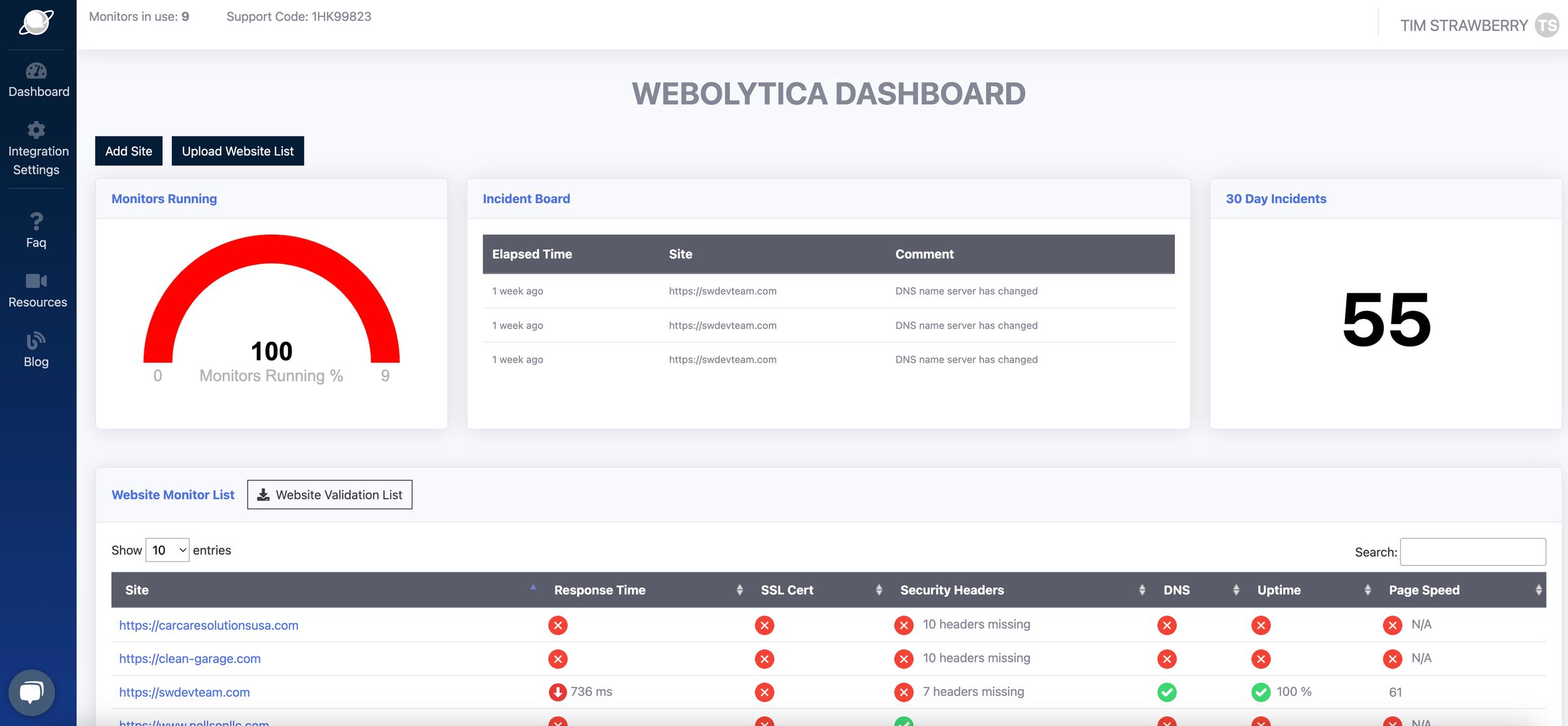Open https://clean-garage.com link
Image resolution: width=1568 pixels, height=726 pixels.
tap(189, 659)
